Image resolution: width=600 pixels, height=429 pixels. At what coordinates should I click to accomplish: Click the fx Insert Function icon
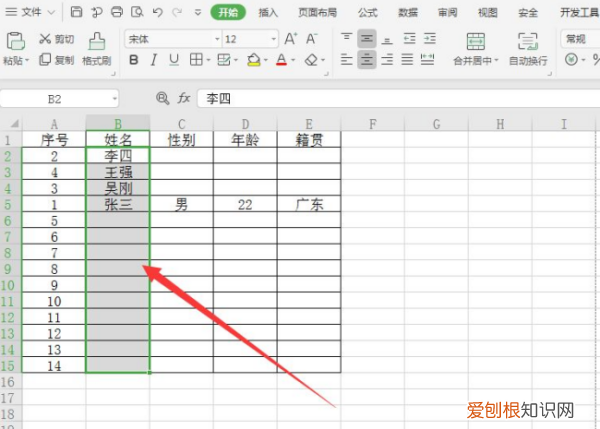(x=184, y=98)
